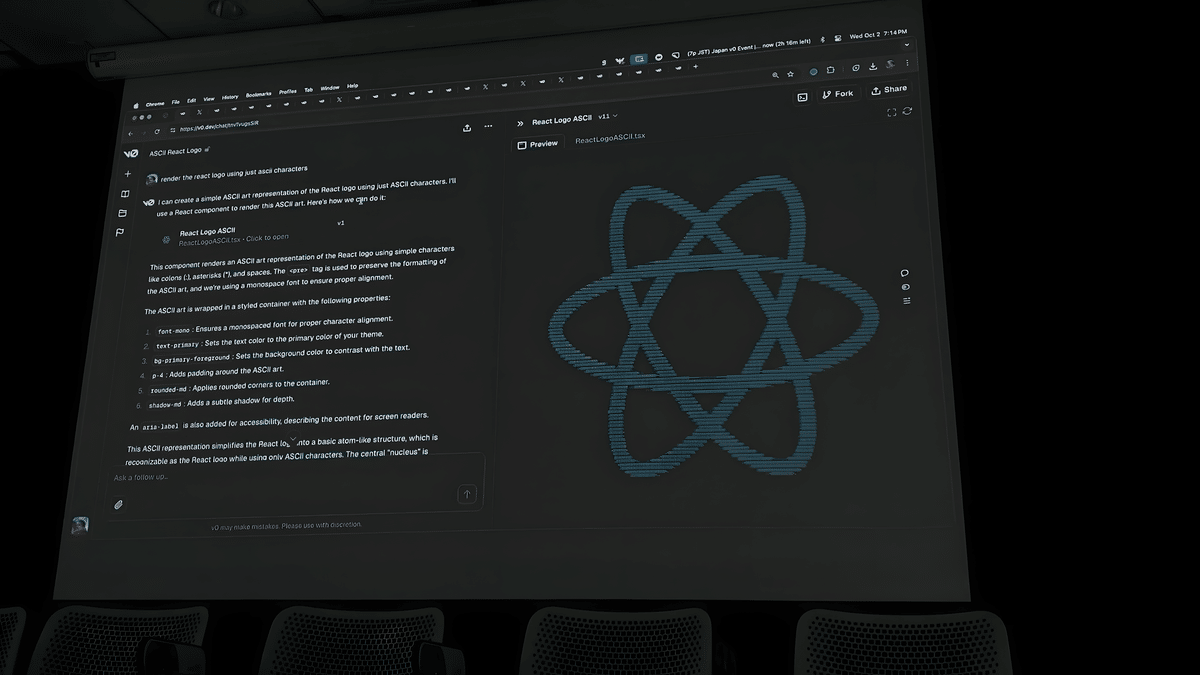Open the Apple menu

[137, 105]
